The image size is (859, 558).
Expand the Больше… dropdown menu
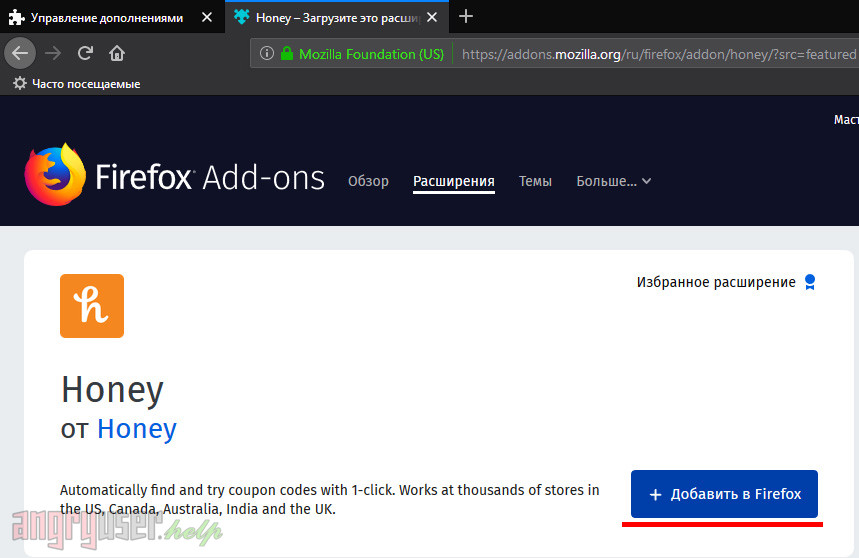coord(613,181)
